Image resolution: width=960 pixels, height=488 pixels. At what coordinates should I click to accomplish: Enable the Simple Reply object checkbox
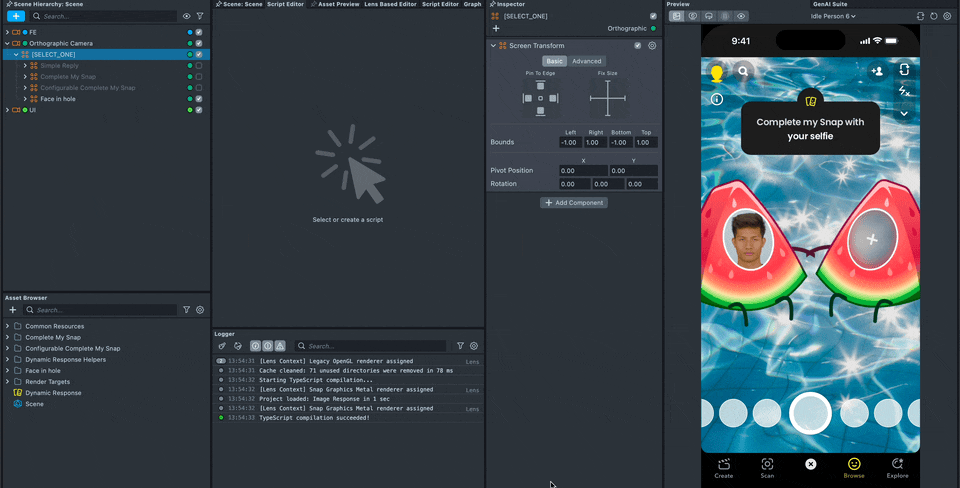click(x=199, y=65)
